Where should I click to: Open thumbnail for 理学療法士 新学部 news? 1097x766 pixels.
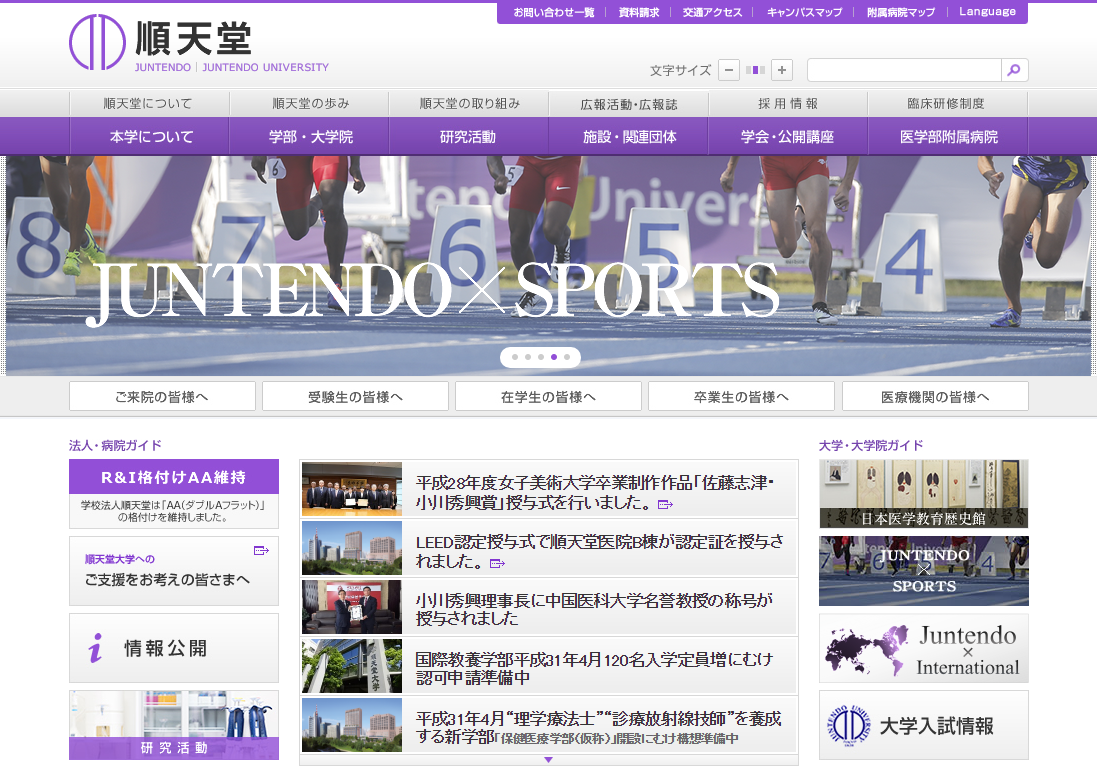352,725
